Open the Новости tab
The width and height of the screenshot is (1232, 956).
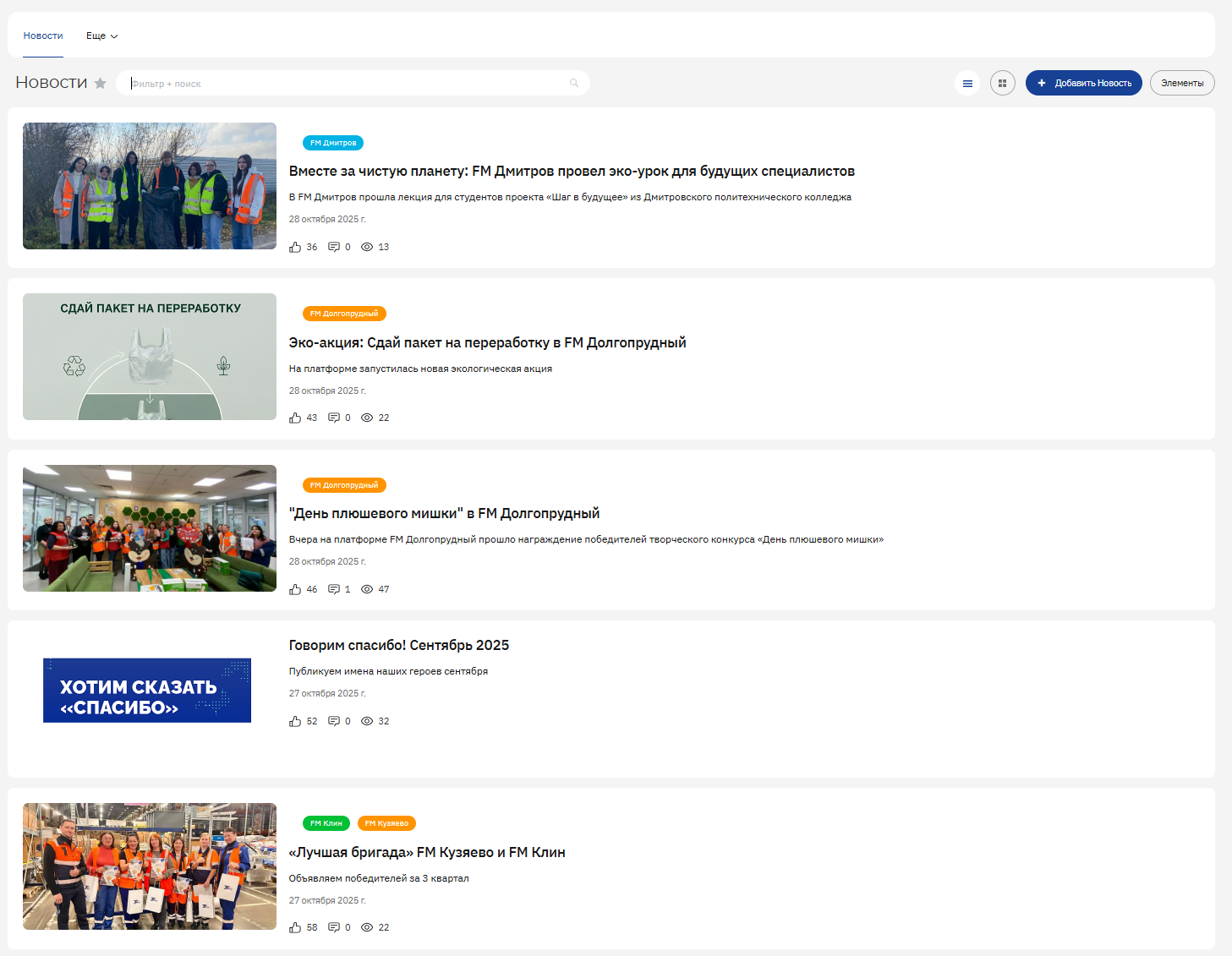[x=43, y=36]
